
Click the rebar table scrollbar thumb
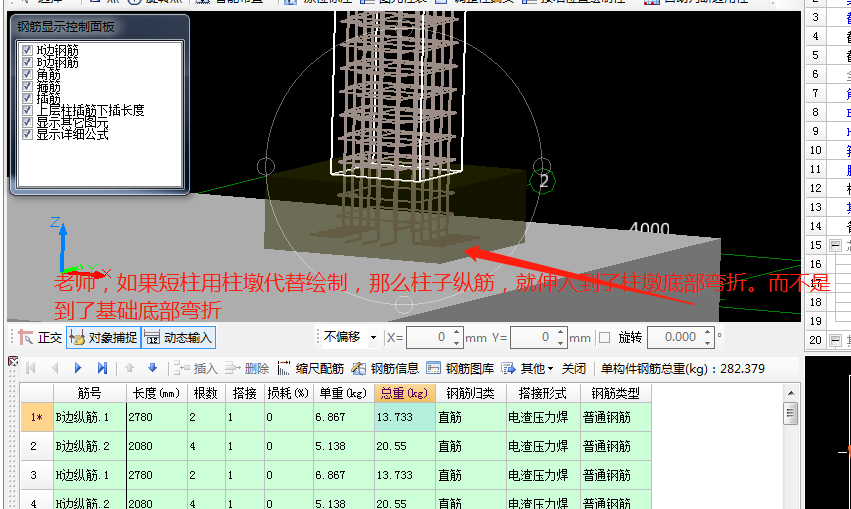click(791, 414)
